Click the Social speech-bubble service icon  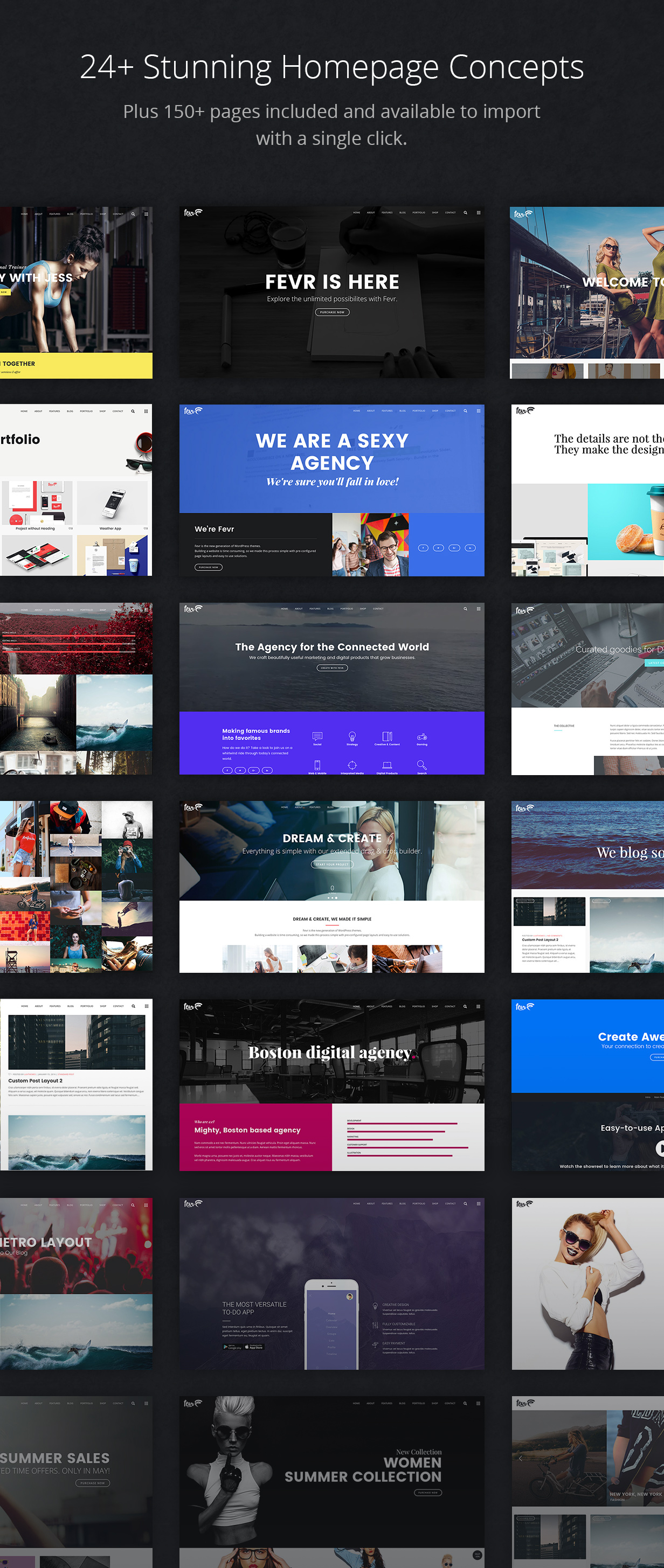click(x=317, y=736)
